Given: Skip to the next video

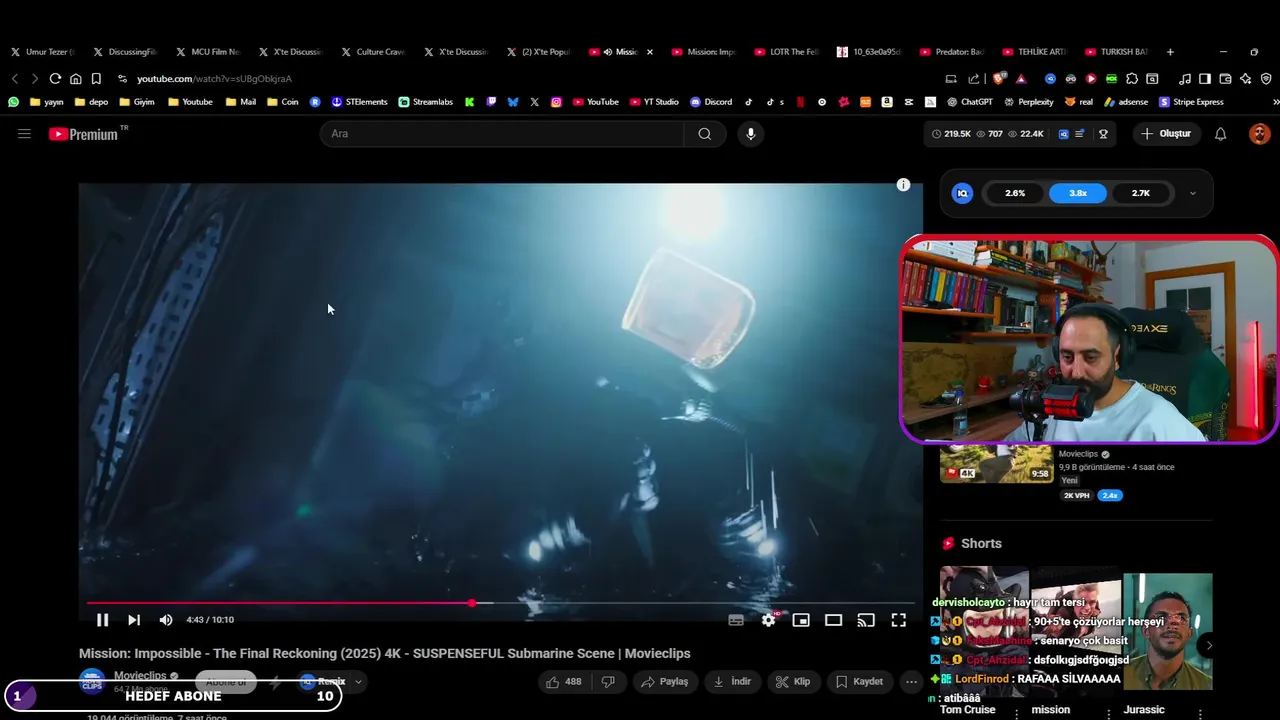Looking at the screenshot, I should pyautogui.click(x=134, y=620).
